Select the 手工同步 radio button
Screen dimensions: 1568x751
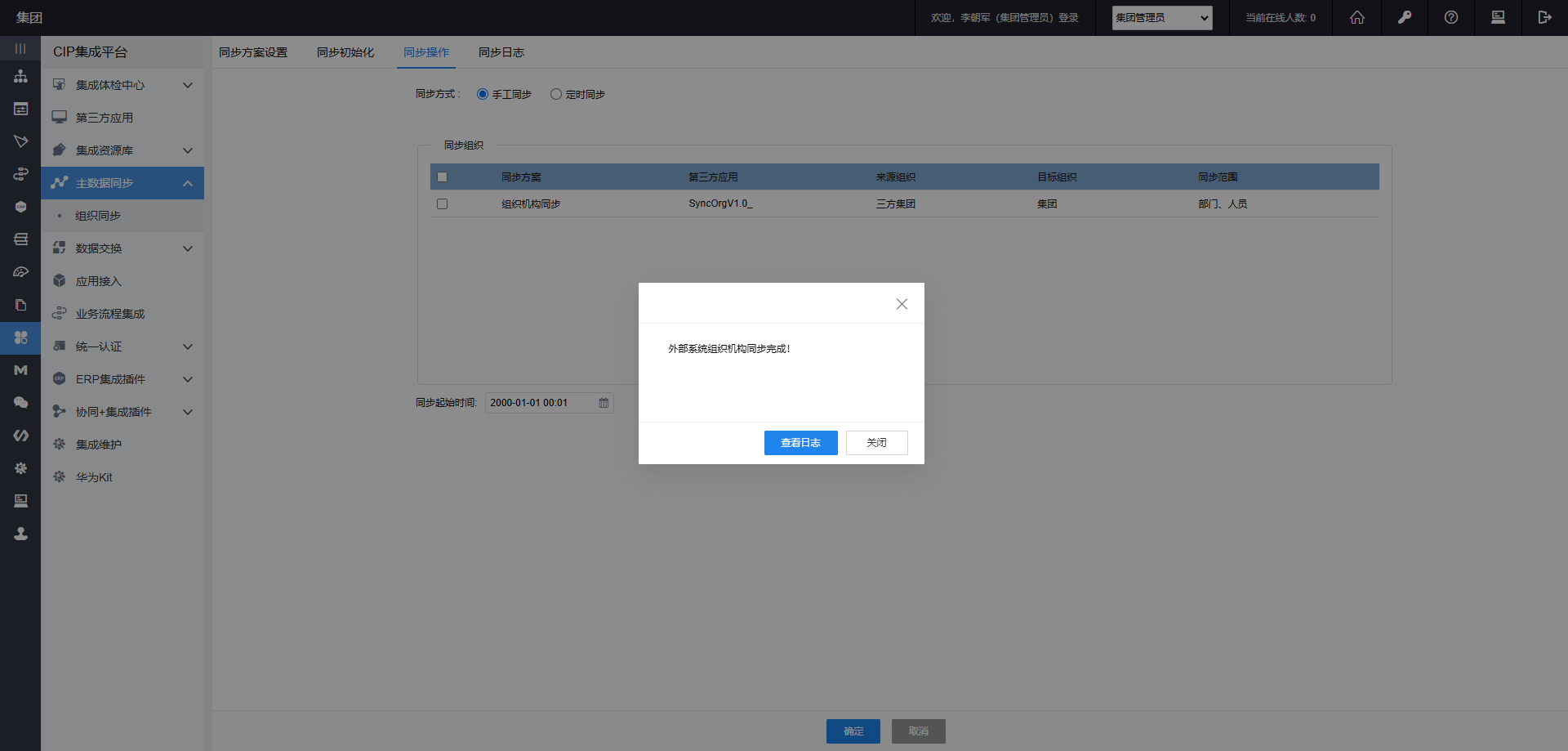483,94
